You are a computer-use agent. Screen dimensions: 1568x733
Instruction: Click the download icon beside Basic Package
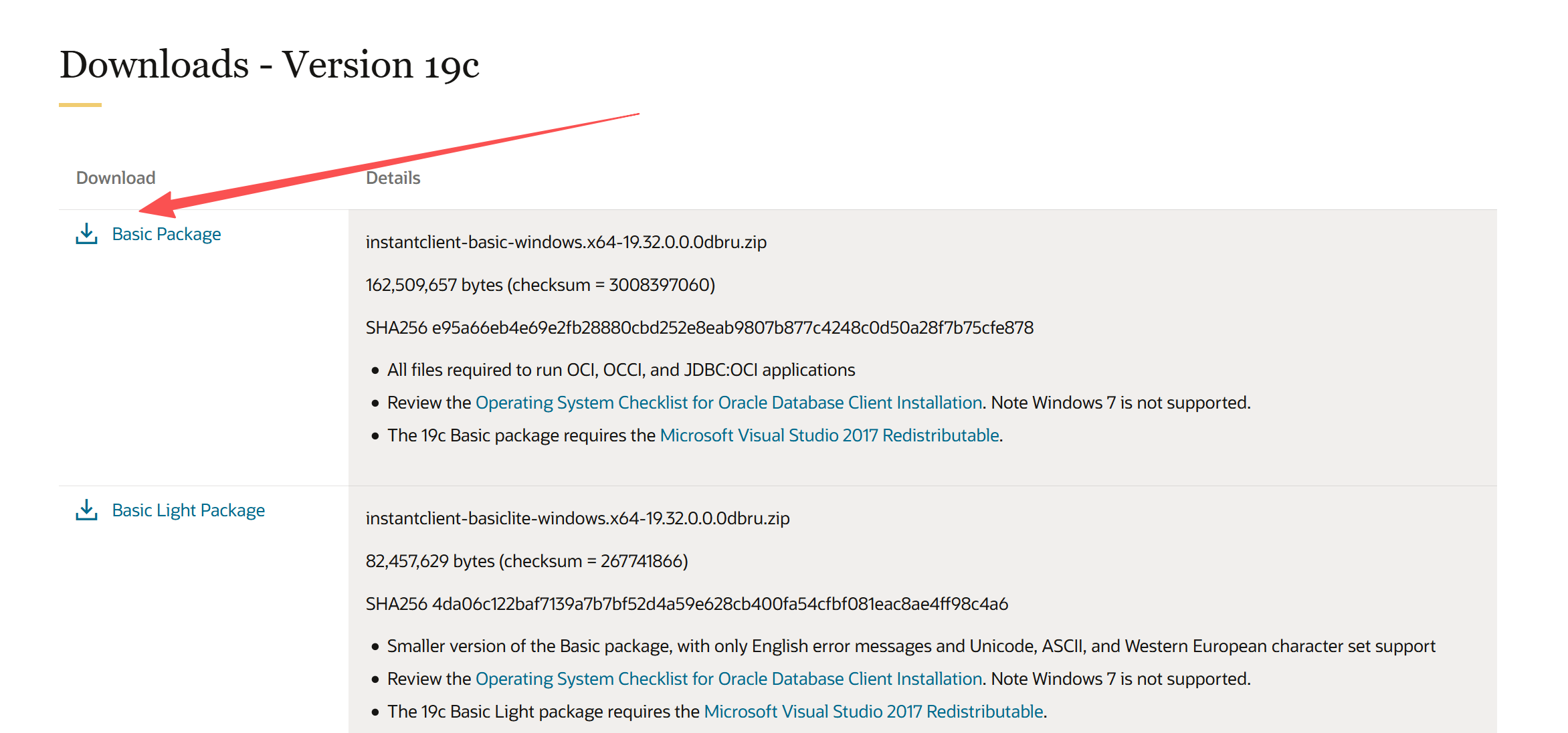86,234
